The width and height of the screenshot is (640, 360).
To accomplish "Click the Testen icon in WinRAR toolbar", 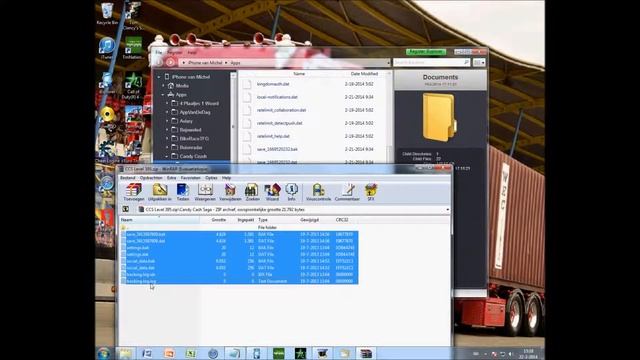I will [182, 192].
